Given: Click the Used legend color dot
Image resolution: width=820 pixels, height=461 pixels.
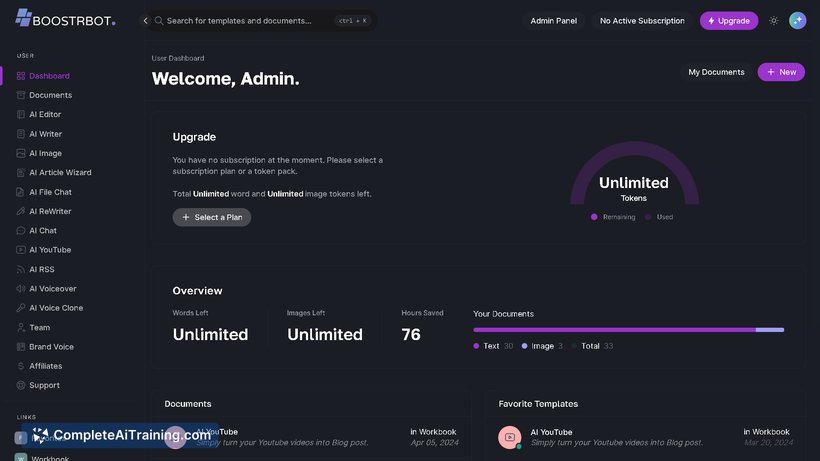Looking at the screenshot, I should 648,217.
